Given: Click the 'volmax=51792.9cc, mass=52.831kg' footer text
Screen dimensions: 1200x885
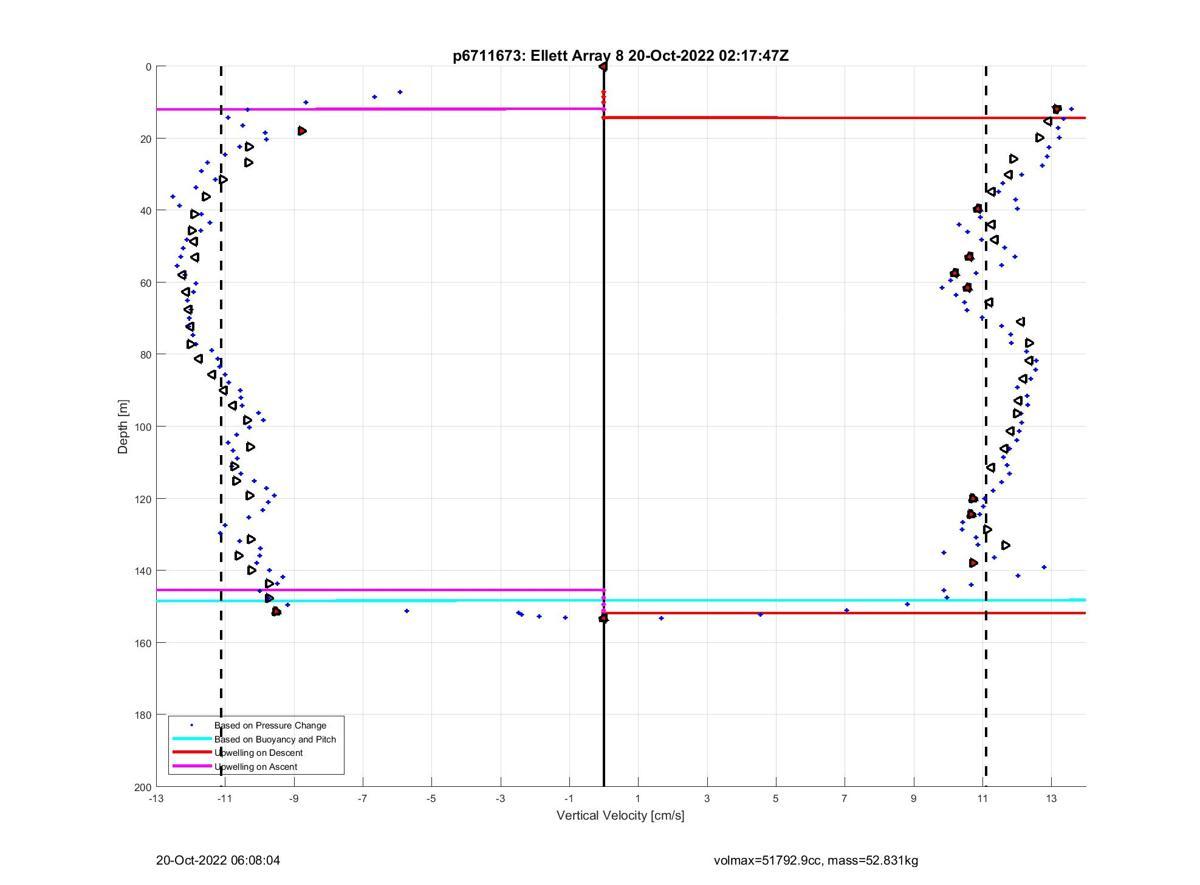Looking at the screenshot, I should [816, 860].
